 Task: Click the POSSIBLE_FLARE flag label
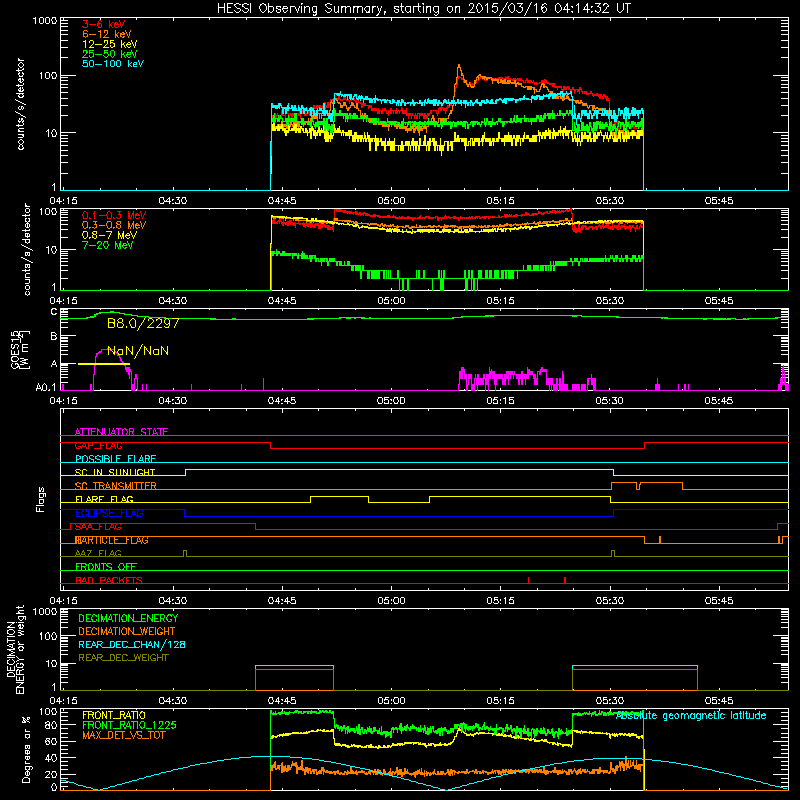pos(115,459)
